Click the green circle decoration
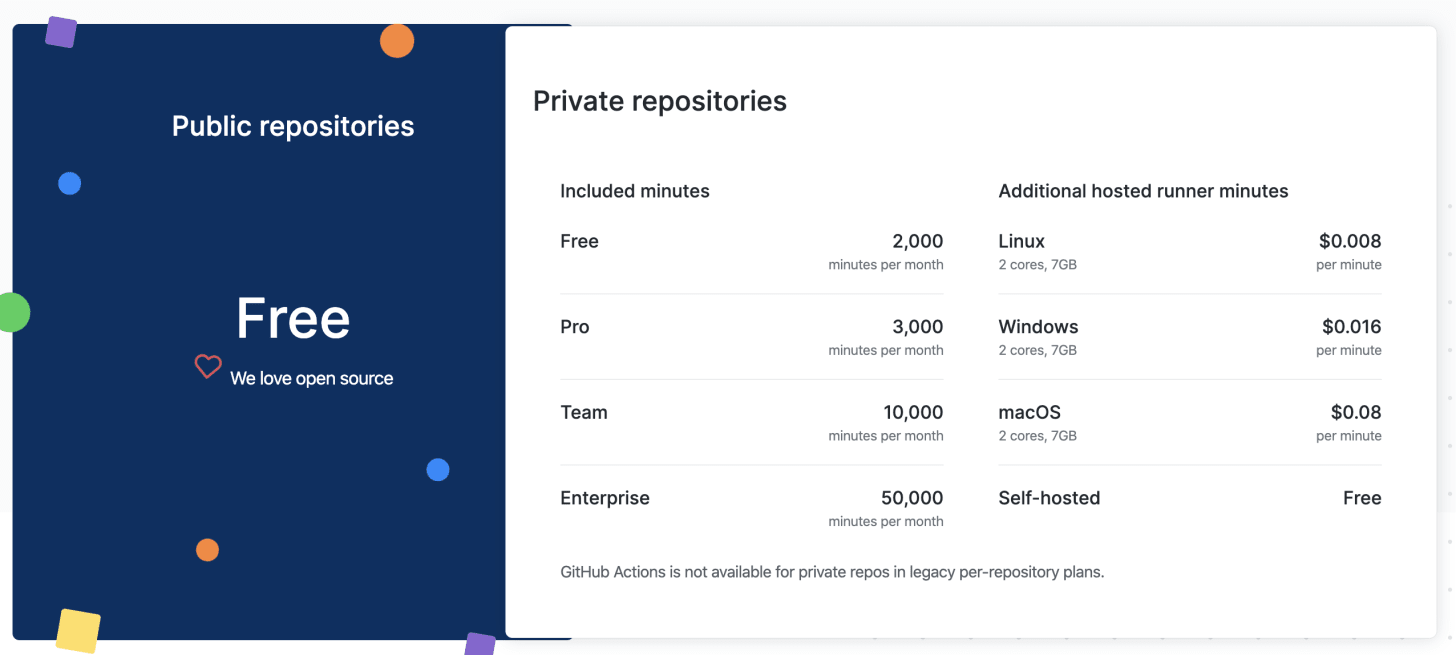1456x655 pixels. [x=12, y=313]
